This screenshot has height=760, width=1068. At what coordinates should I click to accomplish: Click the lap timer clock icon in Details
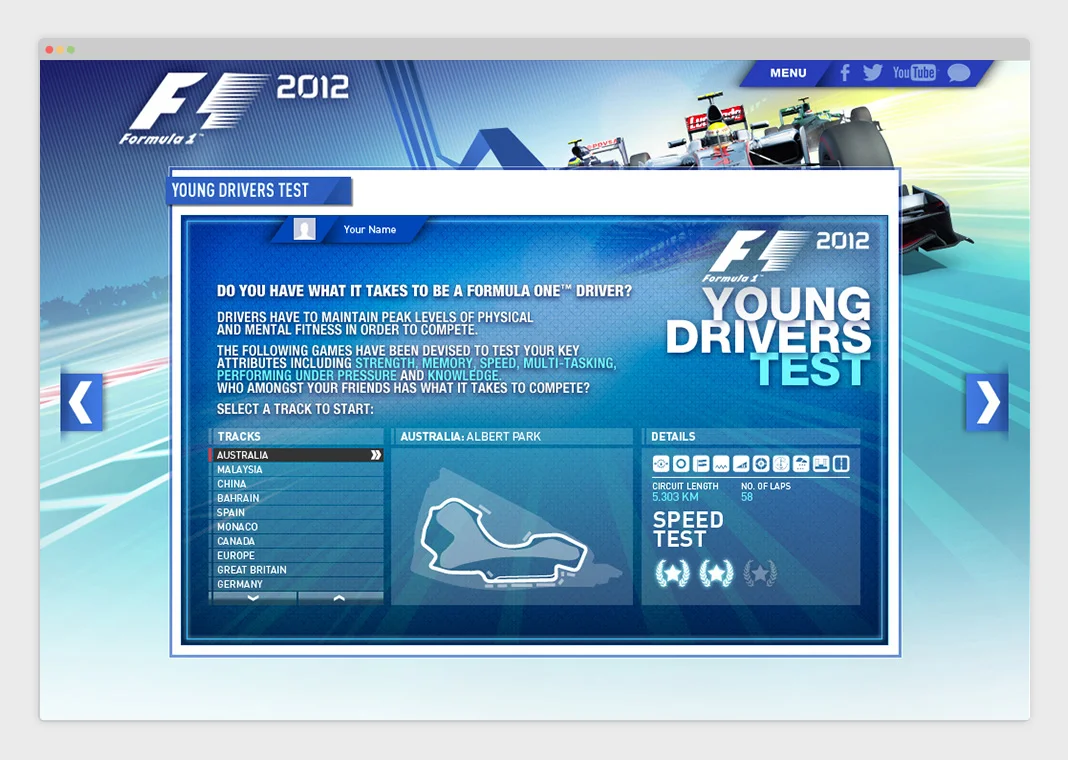pos(781,463)
